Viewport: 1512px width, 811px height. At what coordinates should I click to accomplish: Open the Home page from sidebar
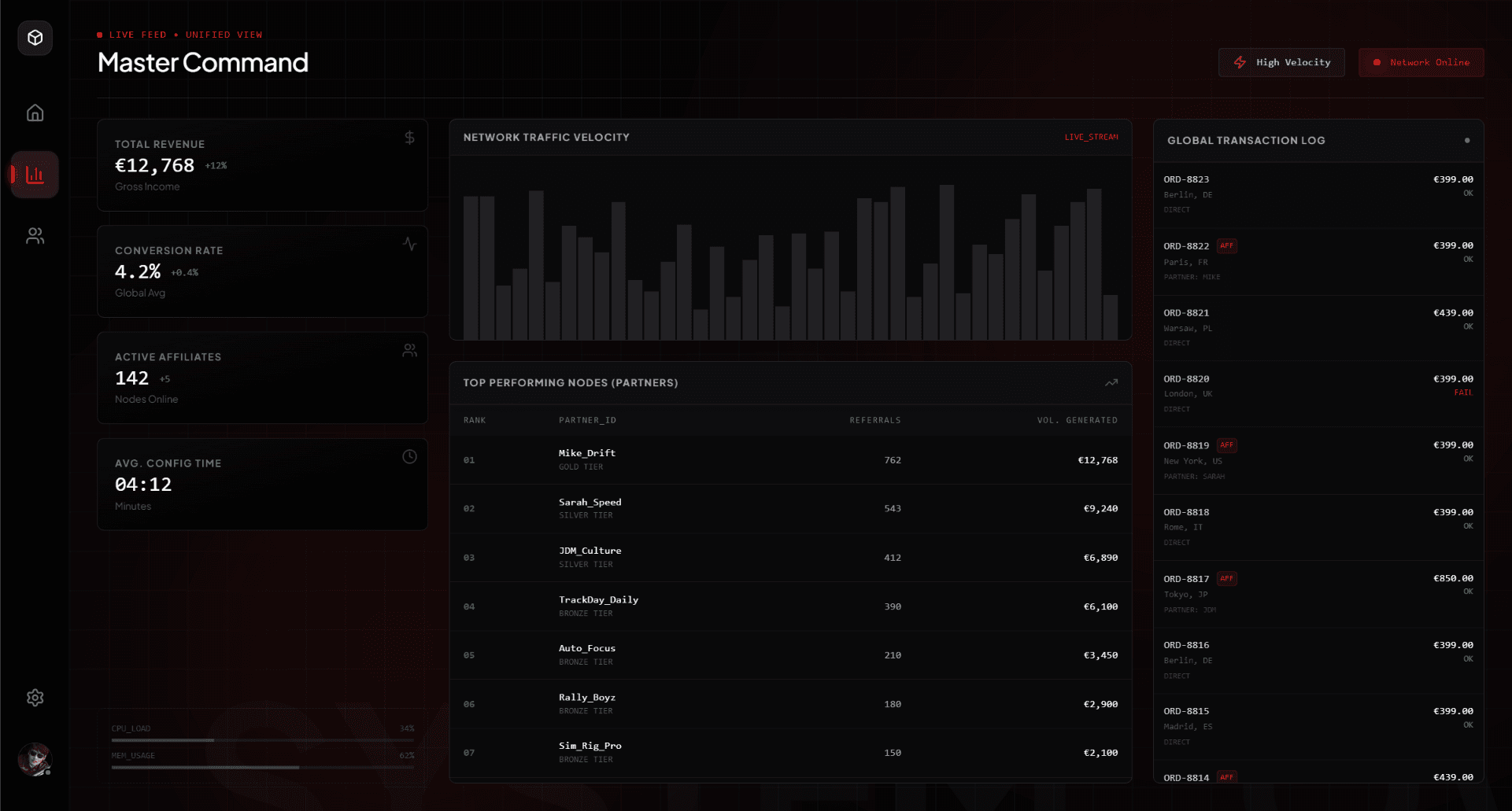pyautogui.click(x=35, y=113)
